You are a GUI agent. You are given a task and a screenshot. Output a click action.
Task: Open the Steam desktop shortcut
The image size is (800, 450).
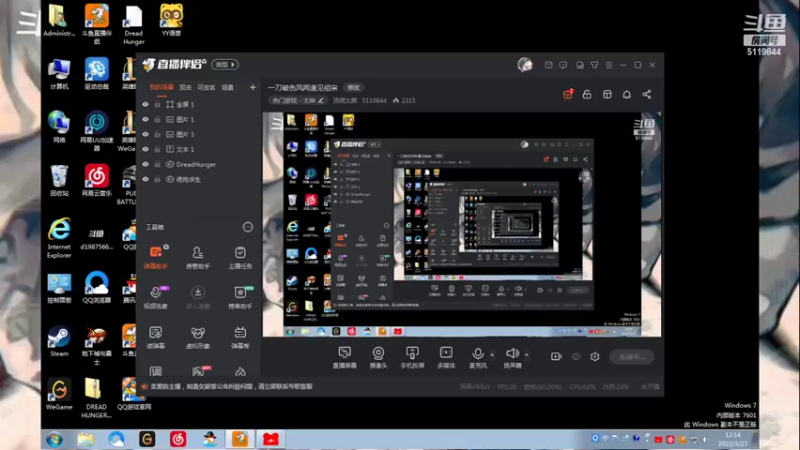pyautogui.click(x=59, y=340)
